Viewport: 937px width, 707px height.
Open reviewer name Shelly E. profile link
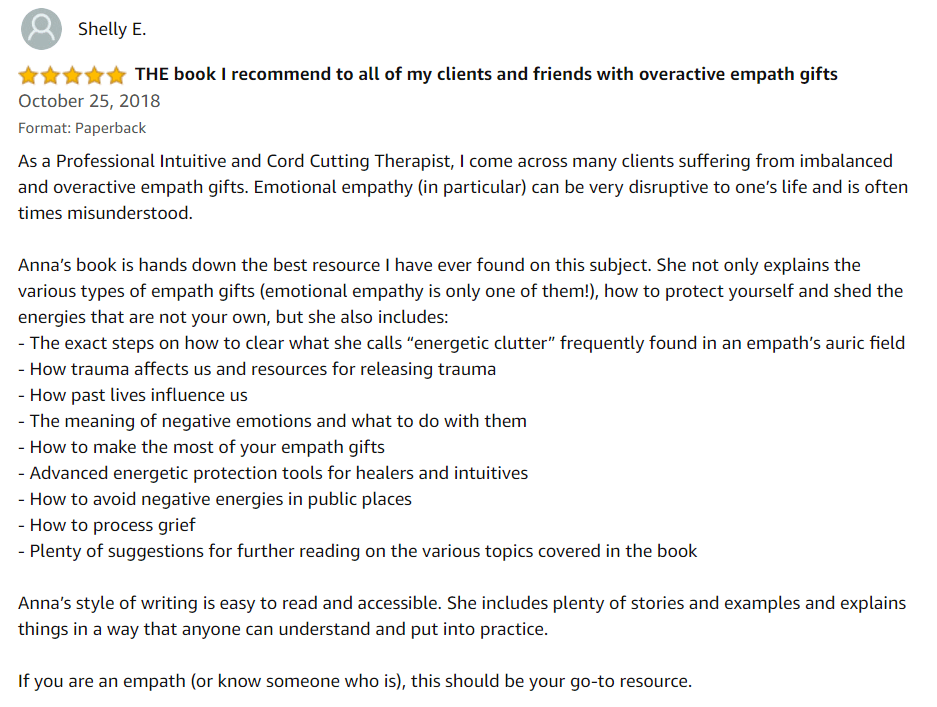tap(112, 29)
